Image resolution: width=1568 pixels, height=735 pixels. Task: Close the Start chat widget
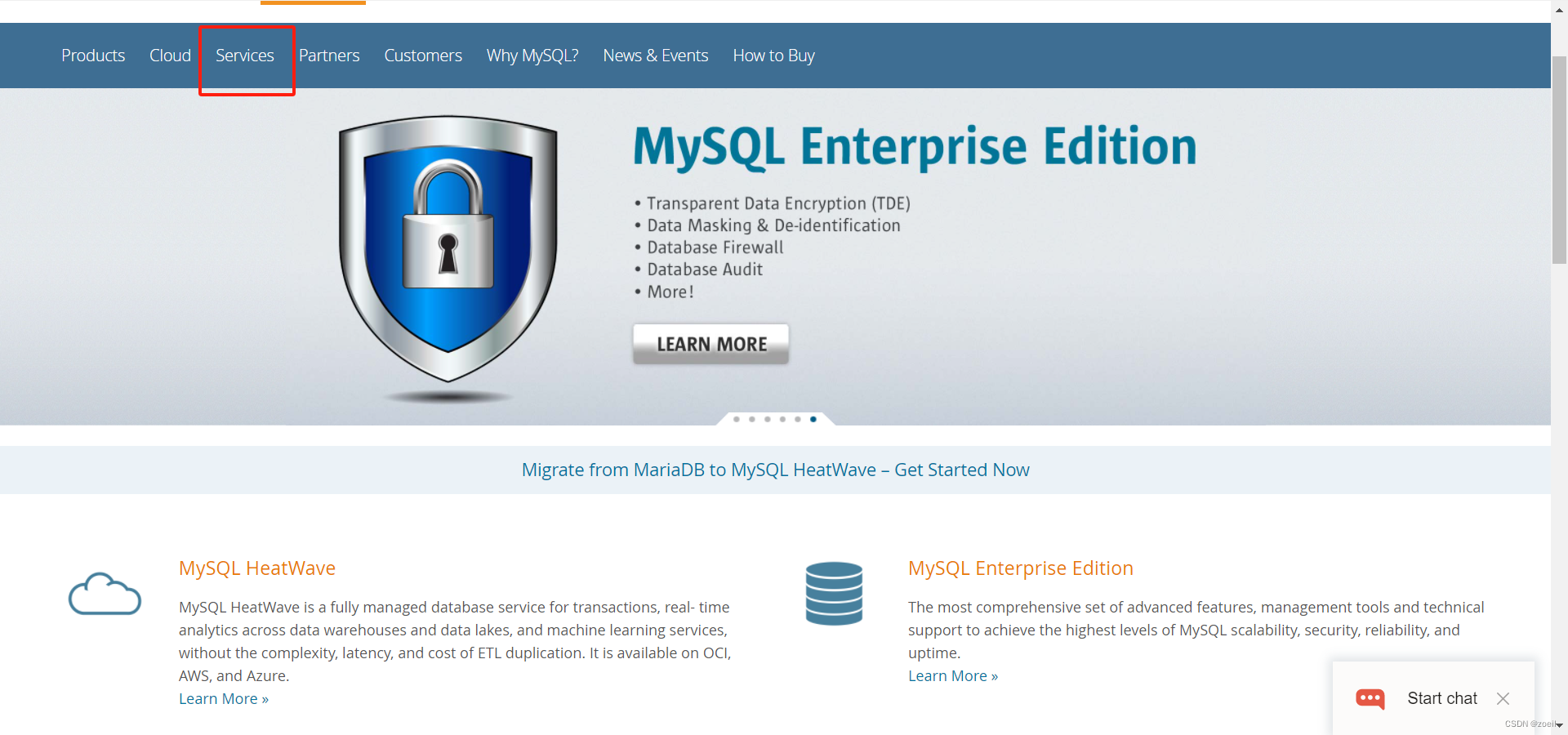coord(1503,698)
